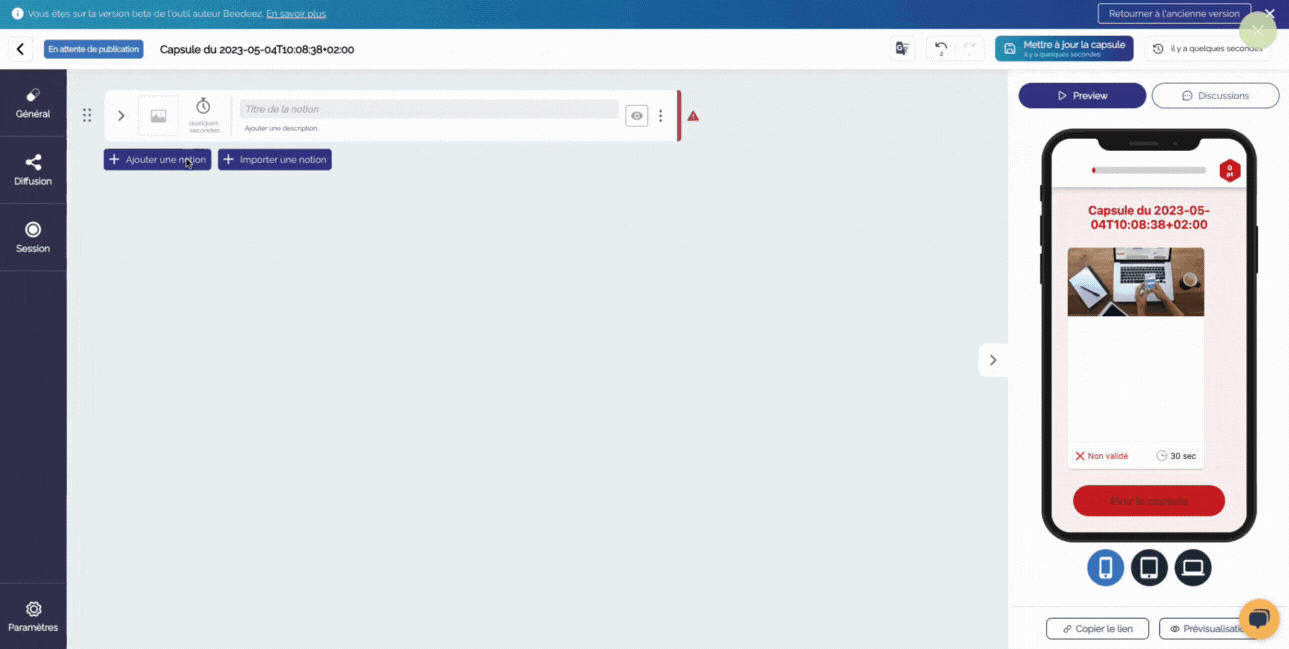Toggle notion visibility eye icon
1289x649 pixels.
[x=636, y=116]
